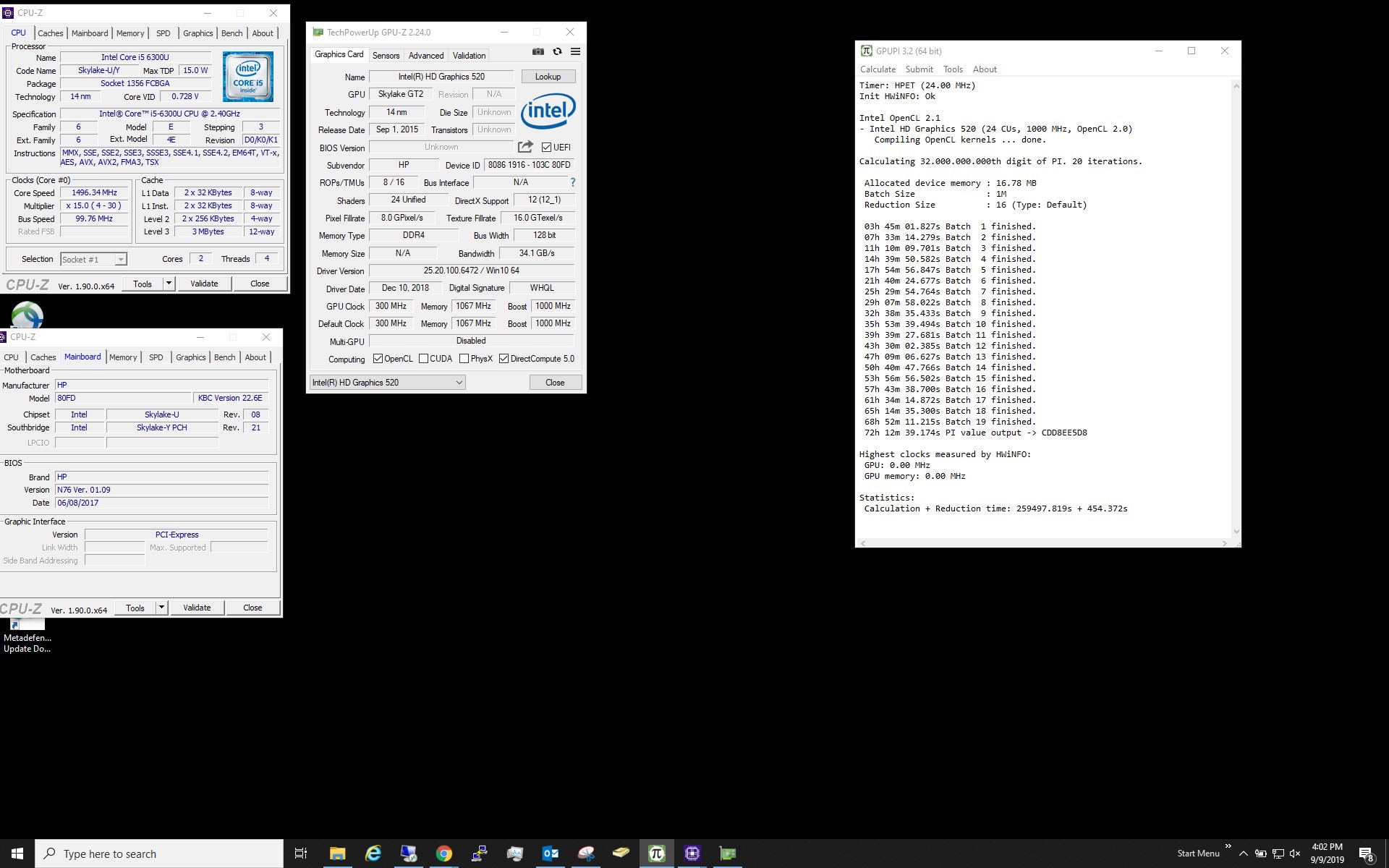
Task: Open Internet Explorer from the taskbar
Action: (x=373, y=854)
